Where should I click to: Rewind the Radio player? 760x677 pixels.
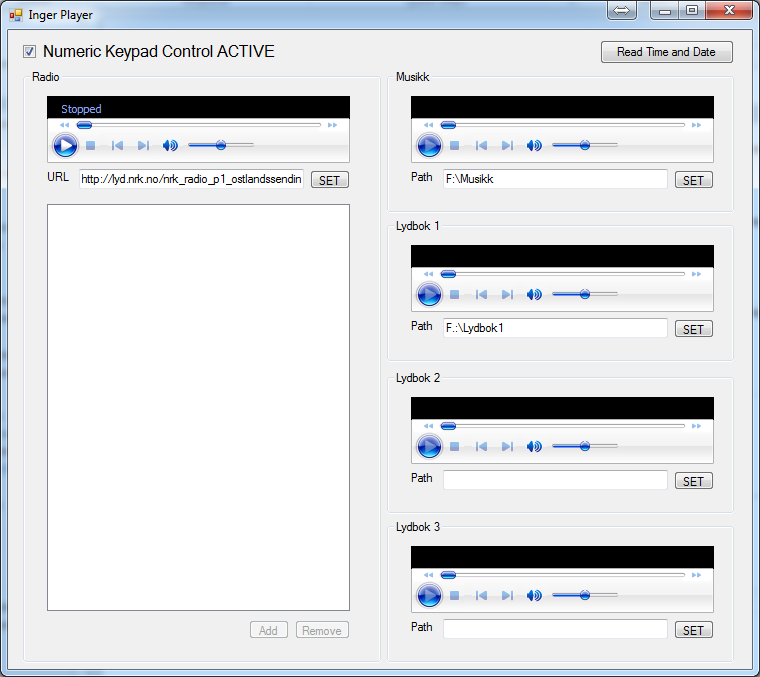coord(64,125)
